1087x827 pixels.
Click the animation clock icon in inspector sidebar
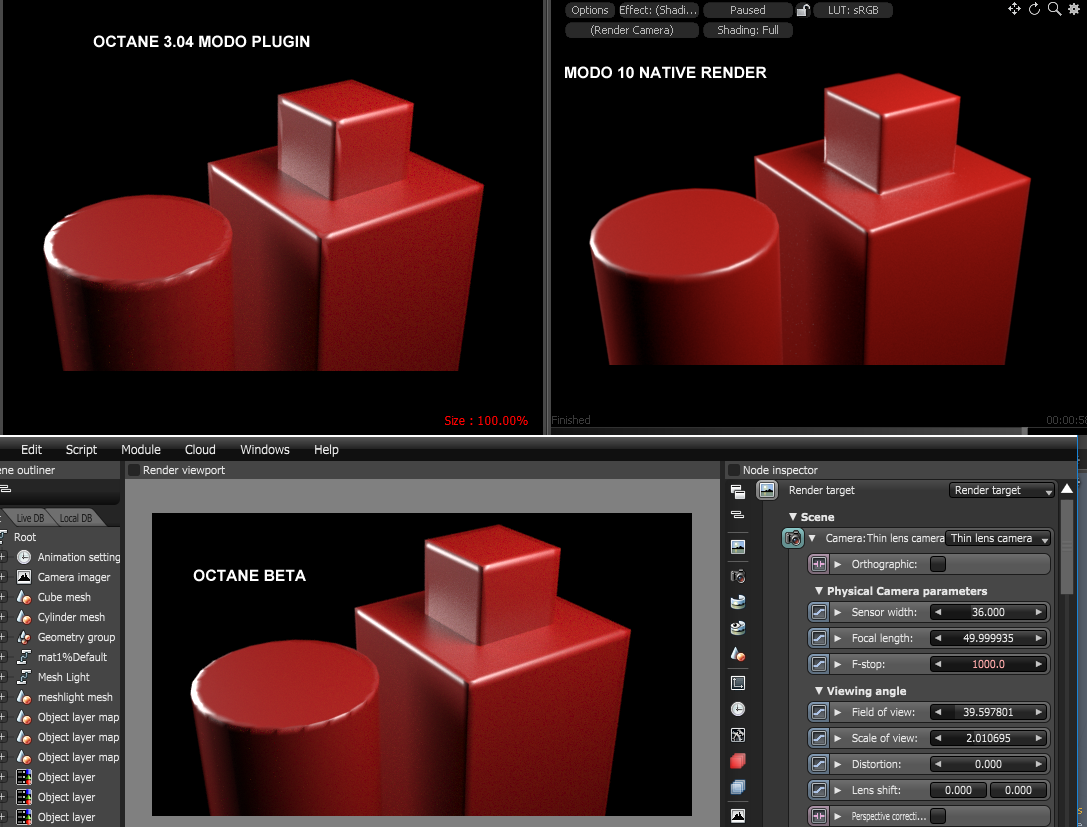point(738,709)
